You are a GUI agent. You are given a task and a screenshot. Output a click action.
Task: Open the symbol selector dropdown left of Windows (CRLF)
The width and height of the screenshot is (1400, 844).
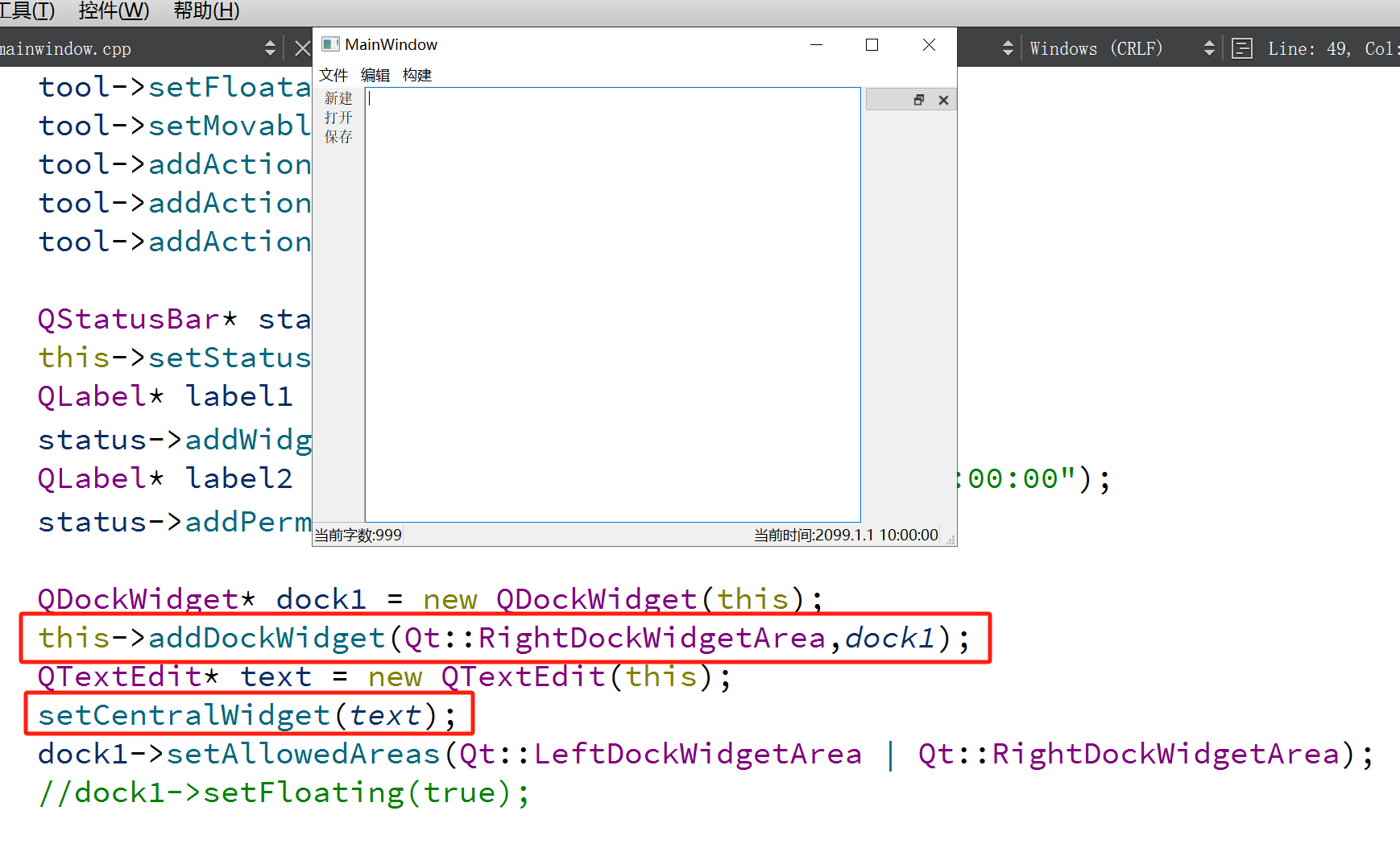pyautogui.click(x=1008, y=48)
